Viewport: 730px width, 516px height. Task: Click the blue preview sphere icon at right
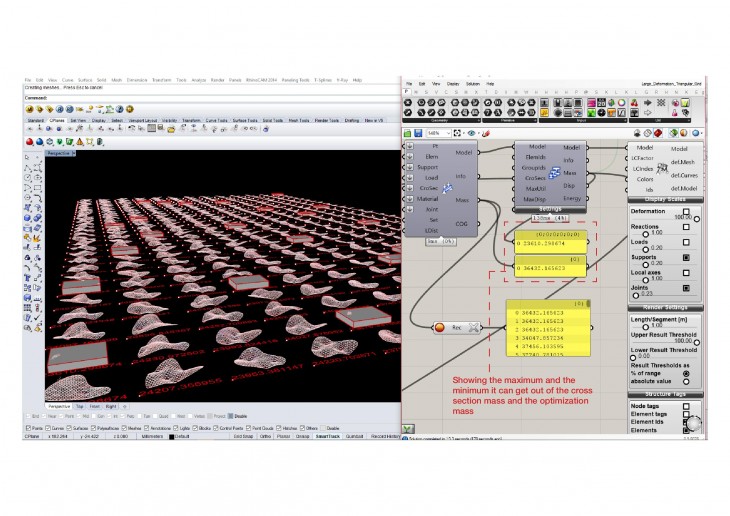[x=696, y=133]
